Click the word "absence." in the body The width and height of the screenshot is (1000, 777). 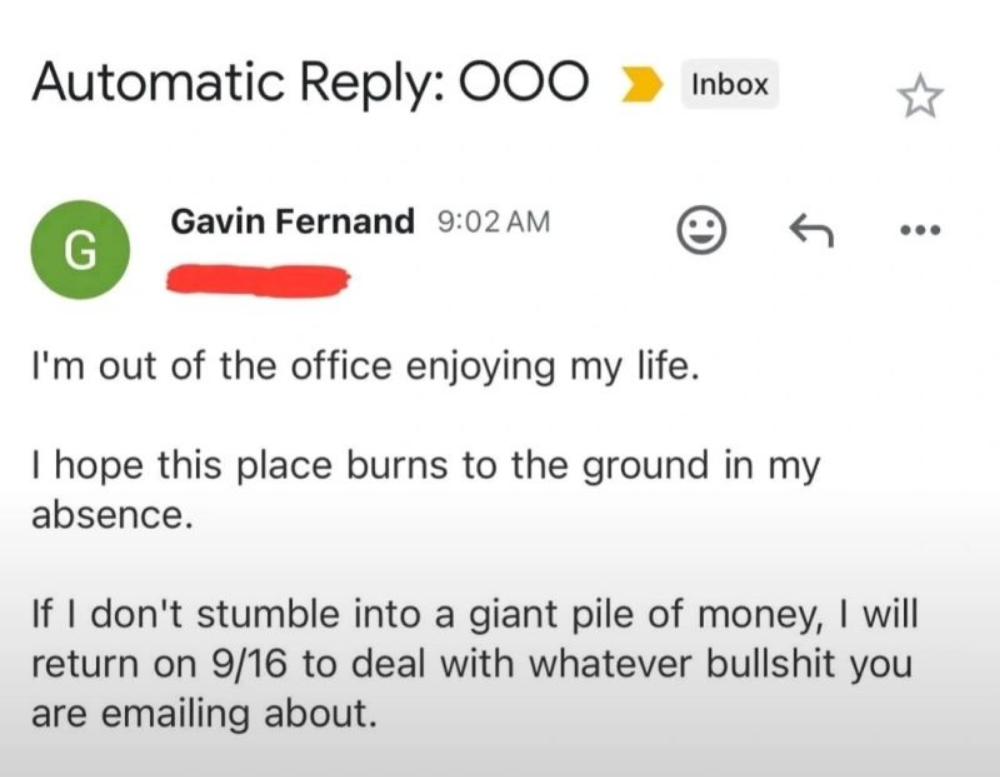click(110, 515)
